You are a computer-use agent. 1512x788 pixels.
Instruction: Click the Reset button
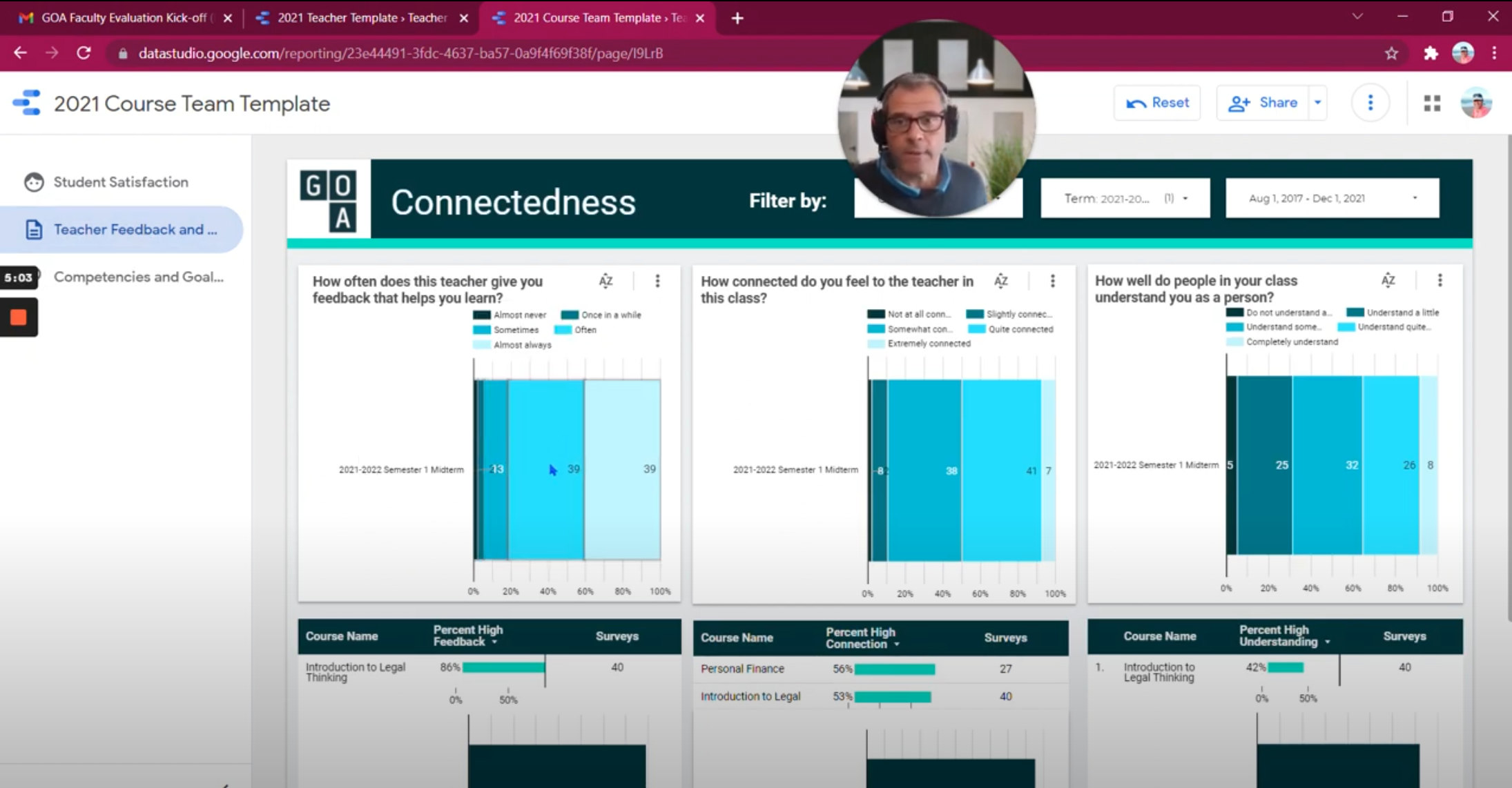coord(1157,103)
